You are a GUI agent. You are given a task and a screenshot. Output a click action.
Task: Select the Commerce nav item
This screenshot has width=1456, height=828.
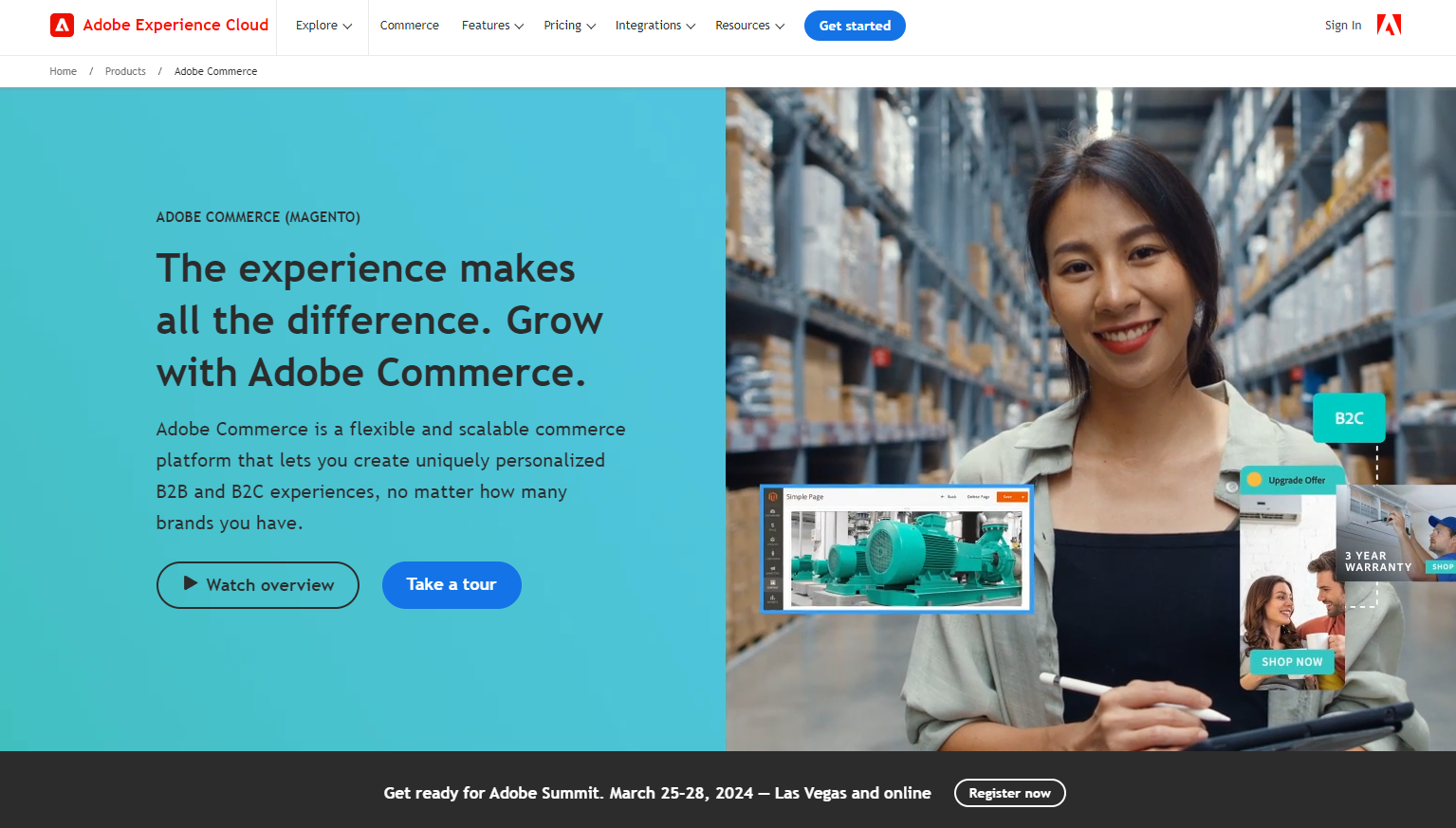click(x=409, y=26)
